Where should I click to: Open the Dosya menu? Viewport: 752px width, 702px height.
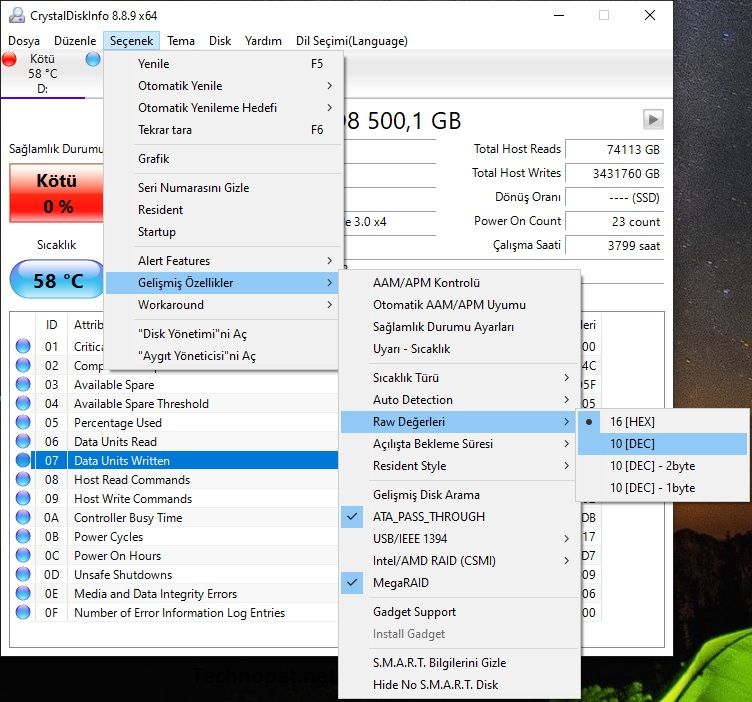[x=24, y=41]
